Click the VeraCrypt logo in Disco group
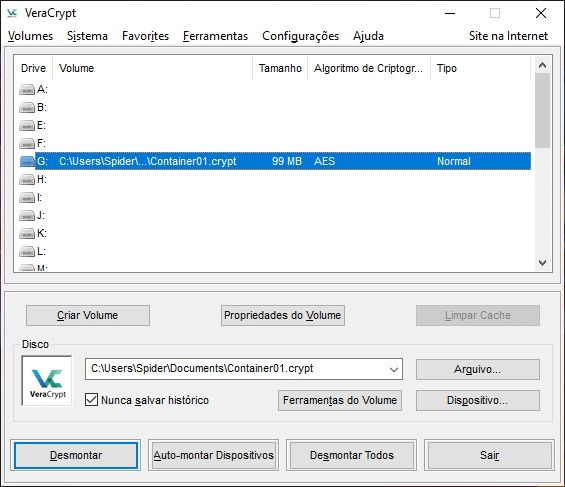Screen dimensions: 565x487 coord(47,381)
